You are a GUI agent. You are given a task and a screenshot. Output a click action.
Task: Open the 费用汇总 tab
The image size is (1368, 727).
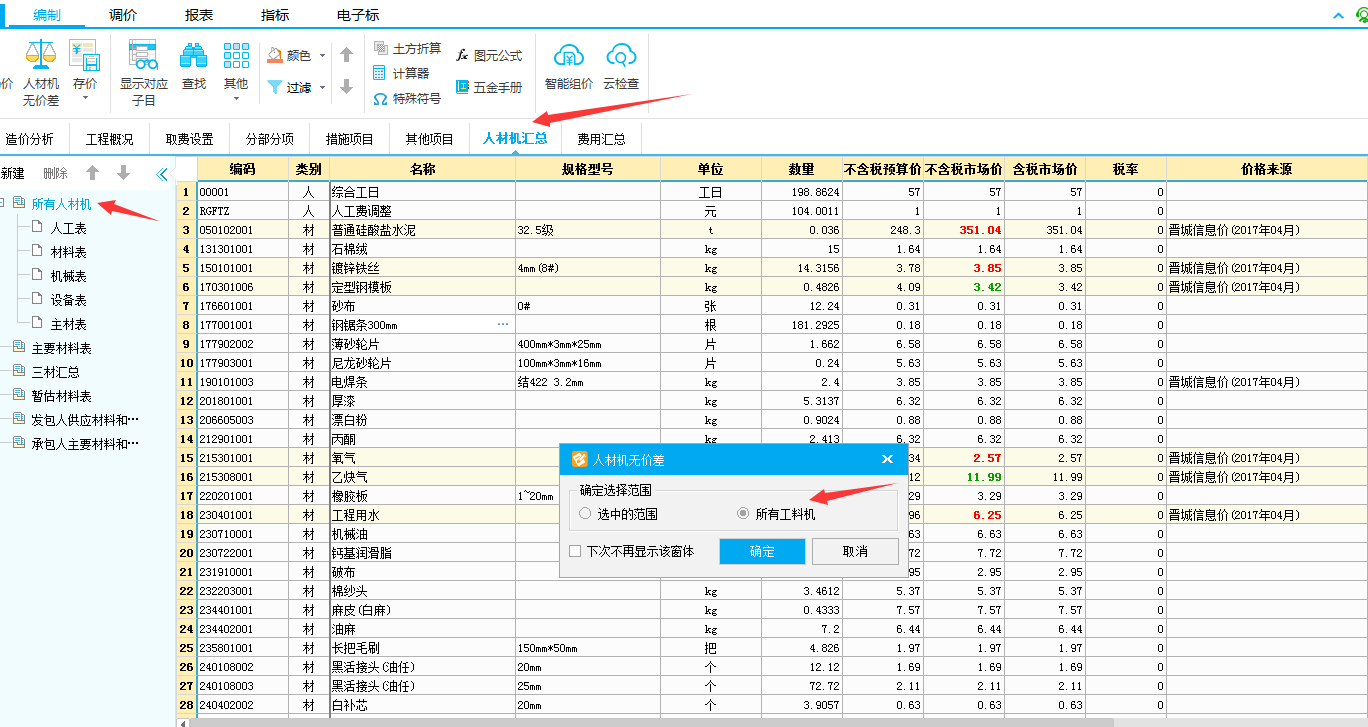click(x=601, y=139)
